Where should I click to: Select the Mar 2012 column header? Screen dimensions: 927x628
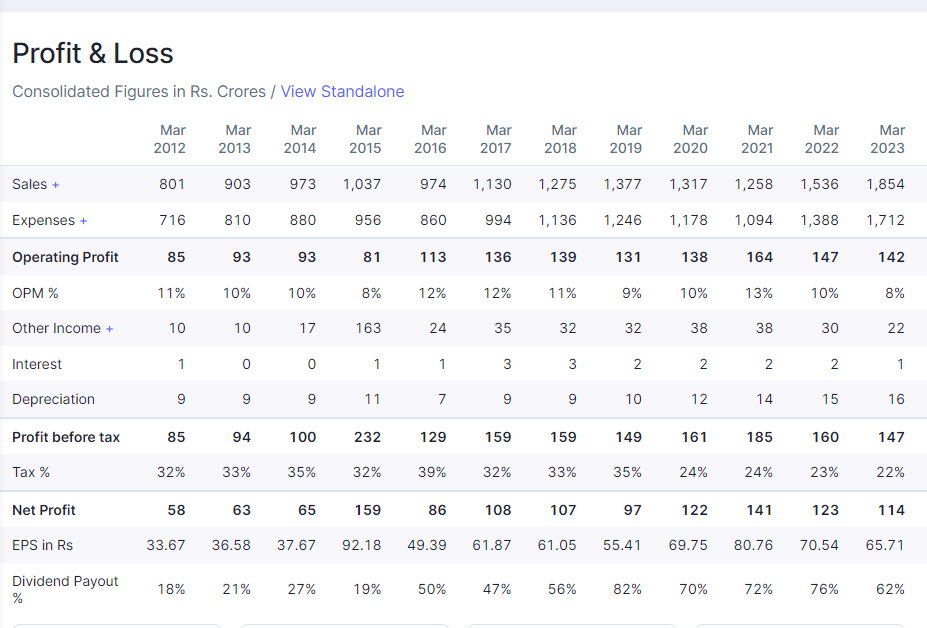click(170, 139)
